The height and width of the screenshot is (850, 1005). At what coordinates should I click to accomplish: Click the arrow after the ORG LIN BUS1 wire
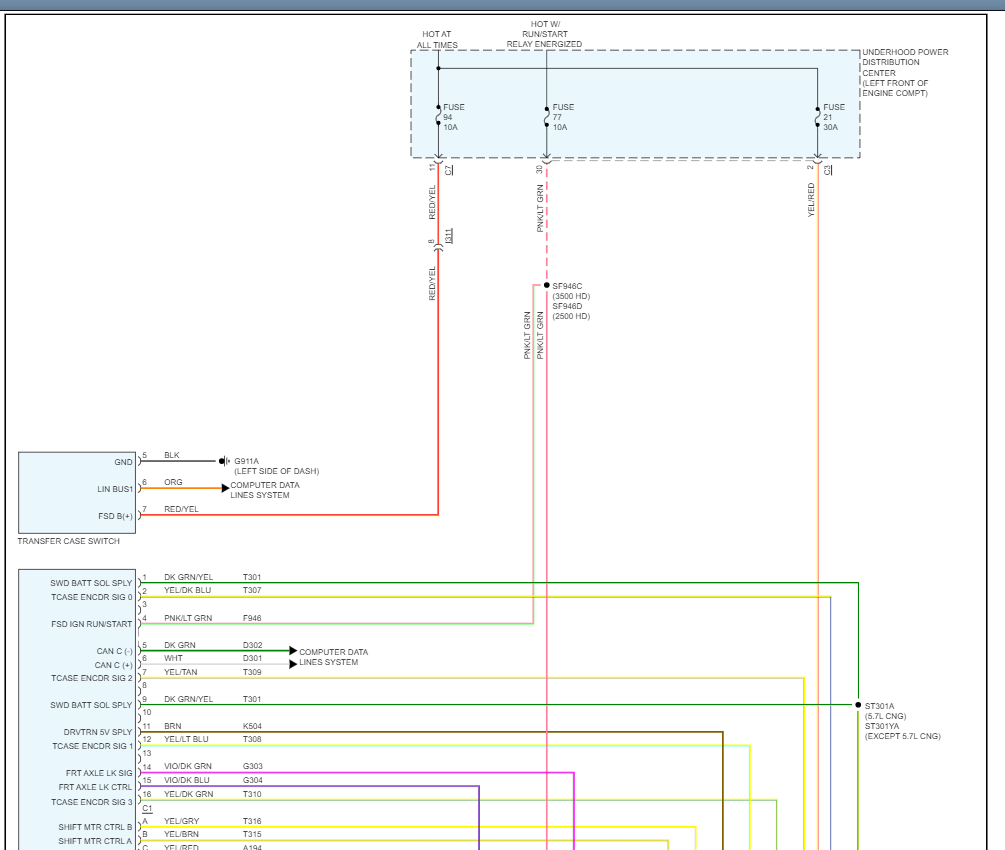[x=224, y=488]
